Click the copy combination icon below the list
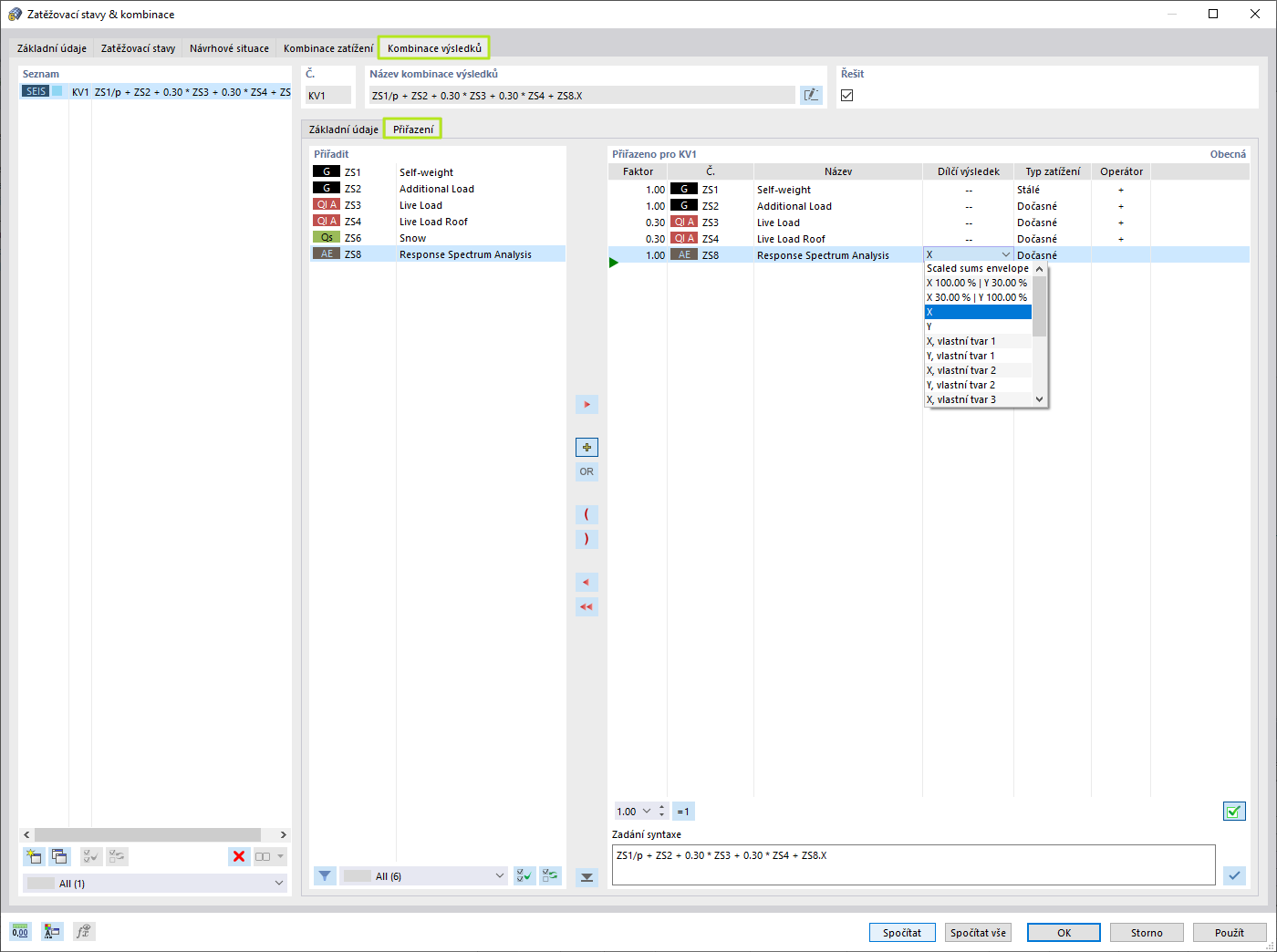 pos(59,856)
